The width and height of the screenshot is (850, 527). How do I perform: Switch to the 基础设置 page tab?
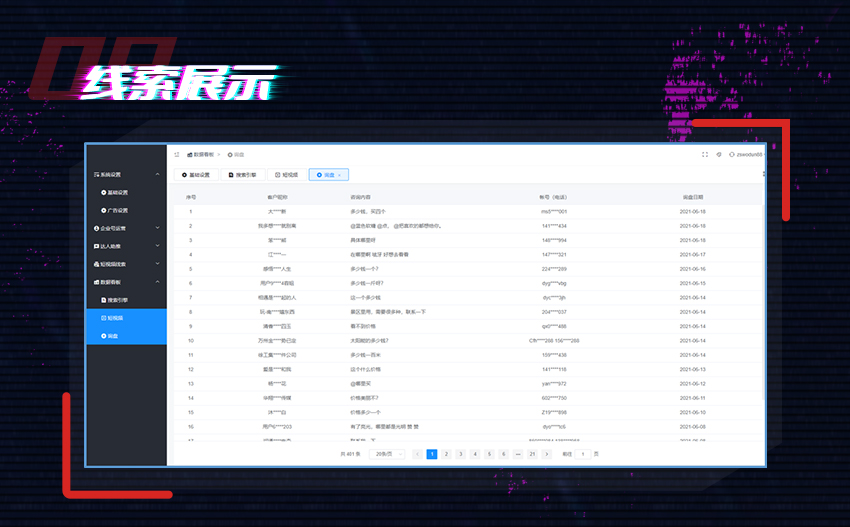(196, 175)
